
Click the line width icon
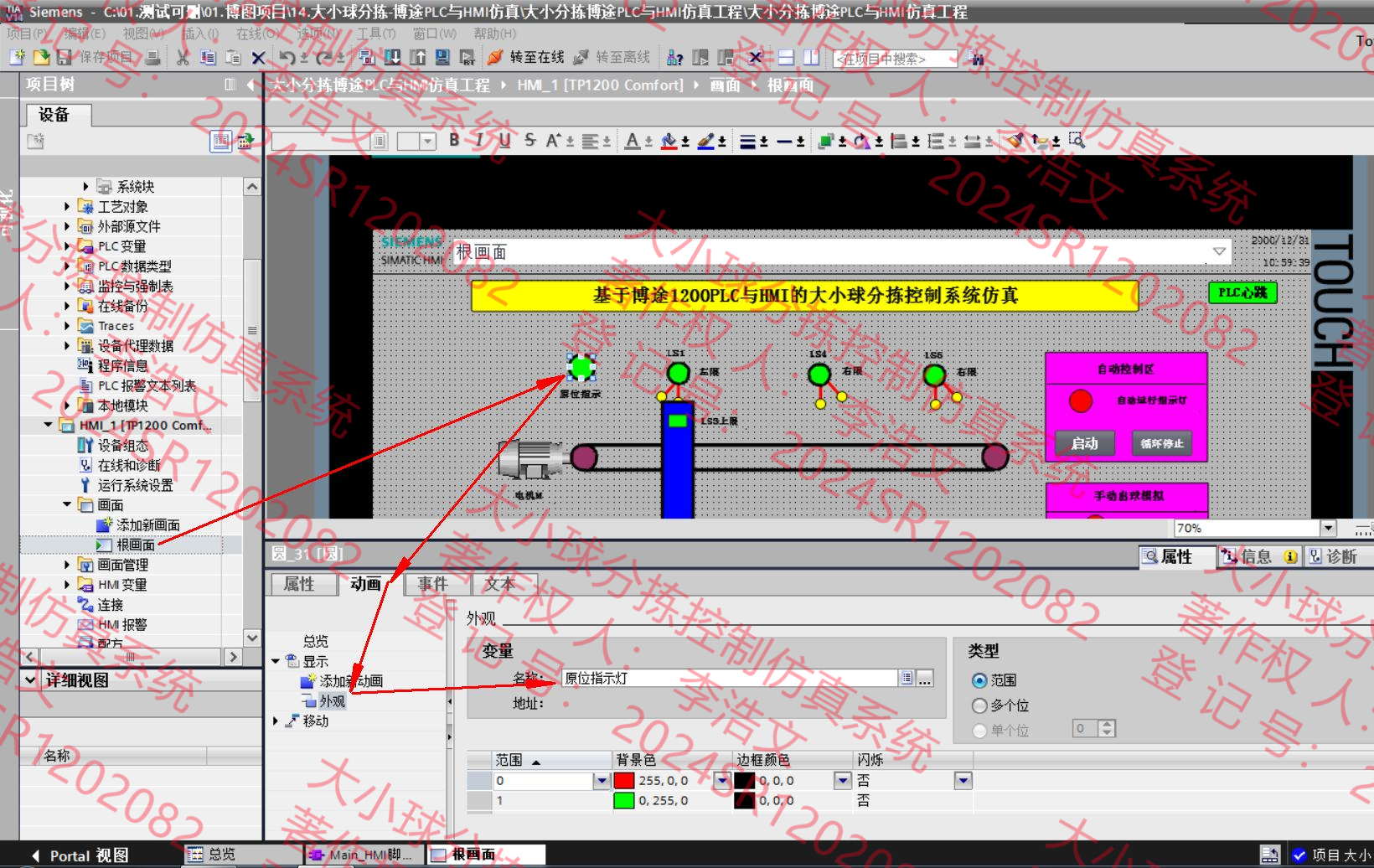pyautogui.click(x=748, y=141)
